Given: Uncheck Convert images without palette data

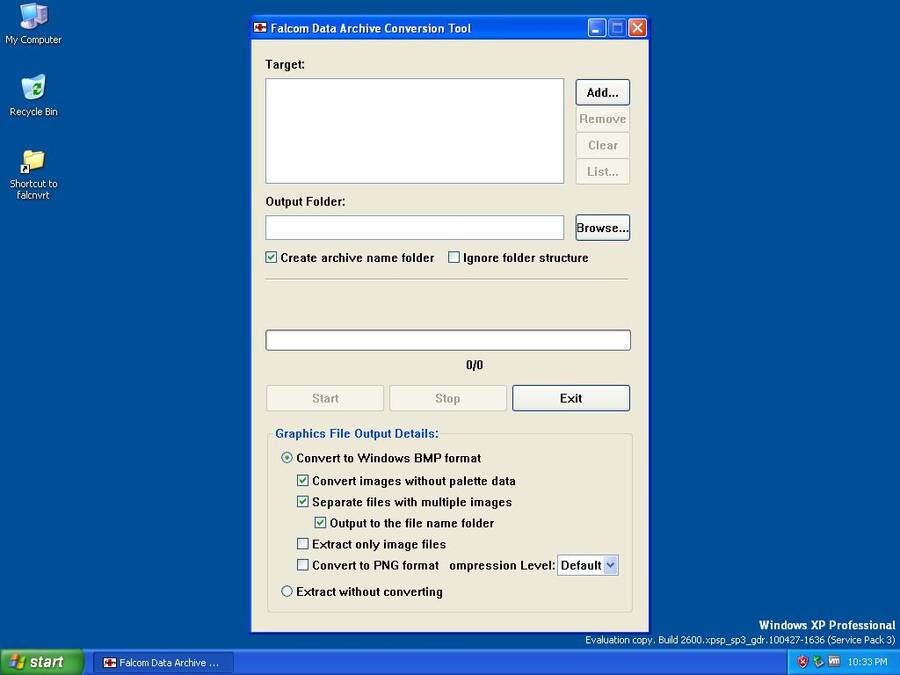Looking at the screenshot, I should coord(303,481).
